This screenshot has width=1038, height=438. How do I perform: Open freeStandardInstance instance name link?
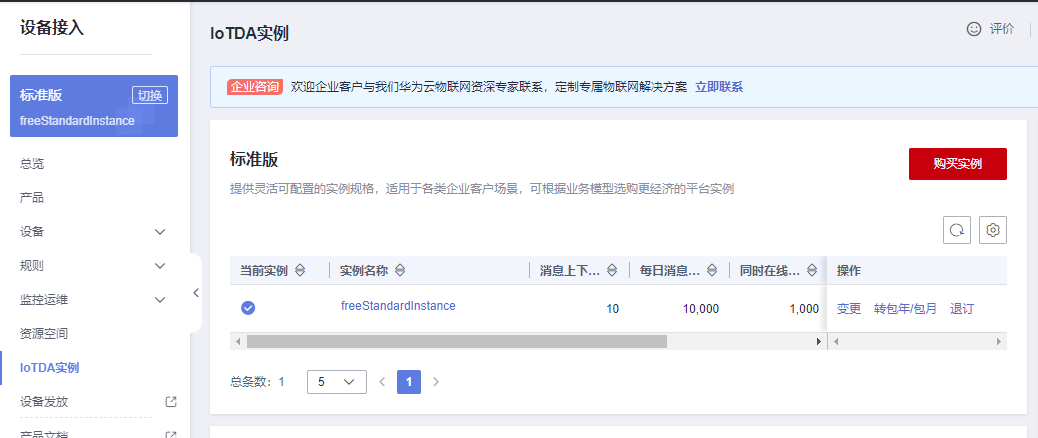(398, 306)
